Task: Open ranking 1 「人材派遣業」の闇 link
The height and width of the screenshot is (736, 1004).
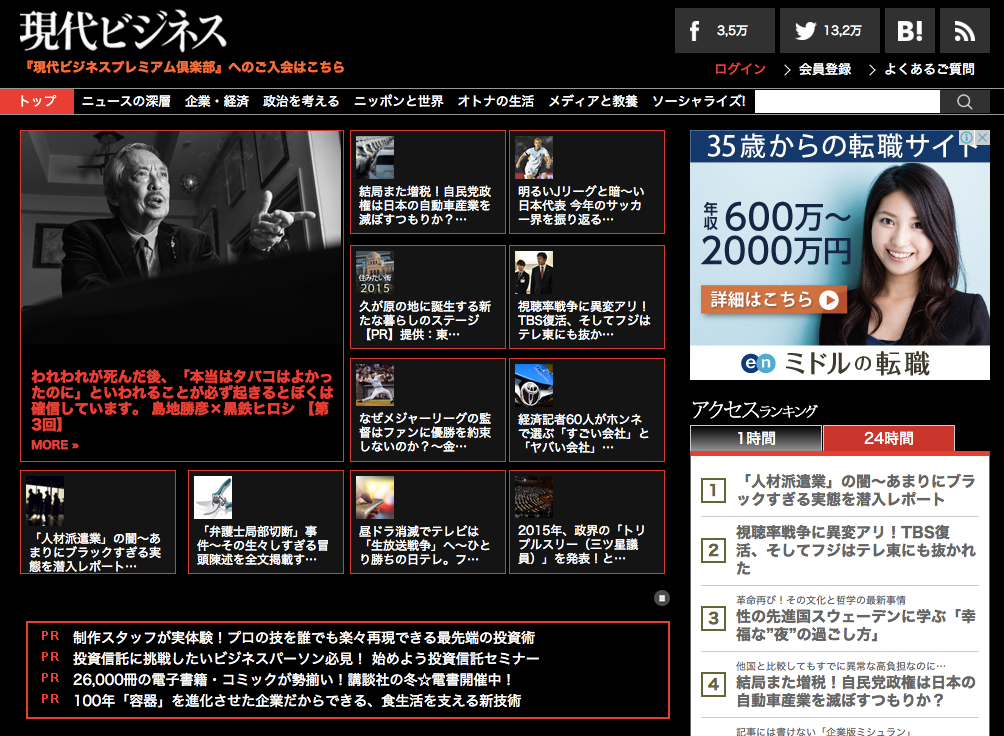Action: point(855,490)
